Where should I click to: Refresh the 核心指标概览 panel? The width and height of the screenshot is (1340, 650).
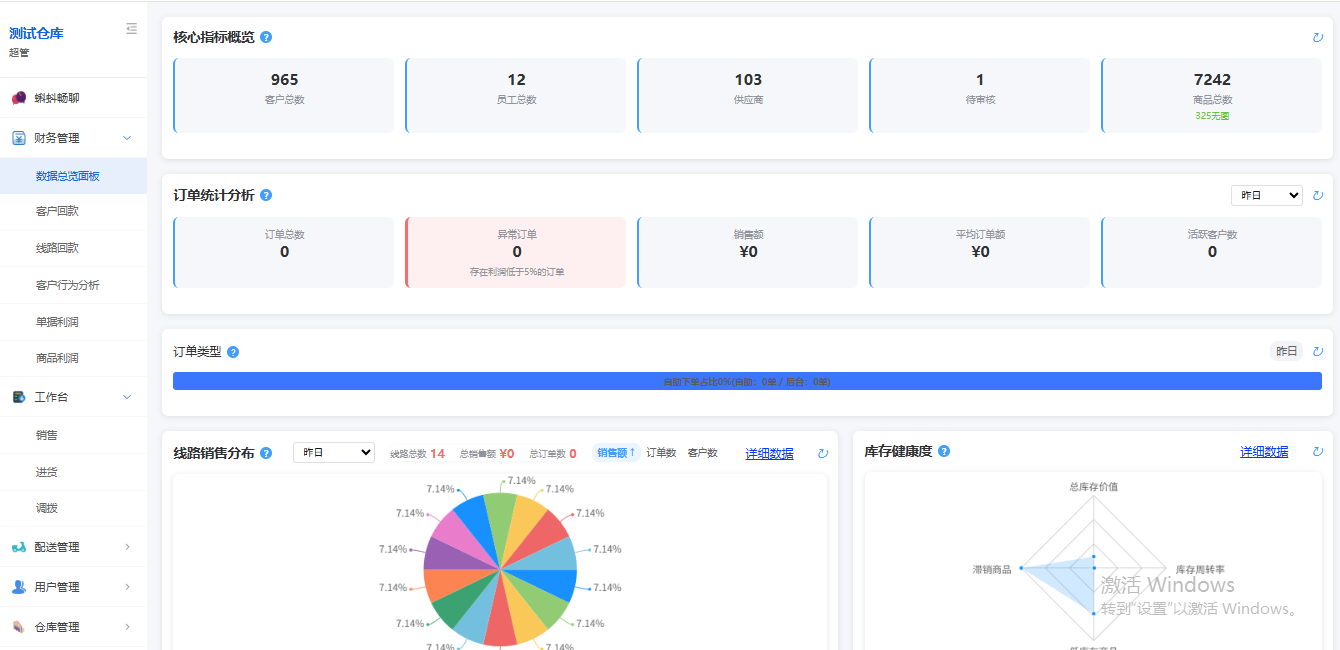1317,37
